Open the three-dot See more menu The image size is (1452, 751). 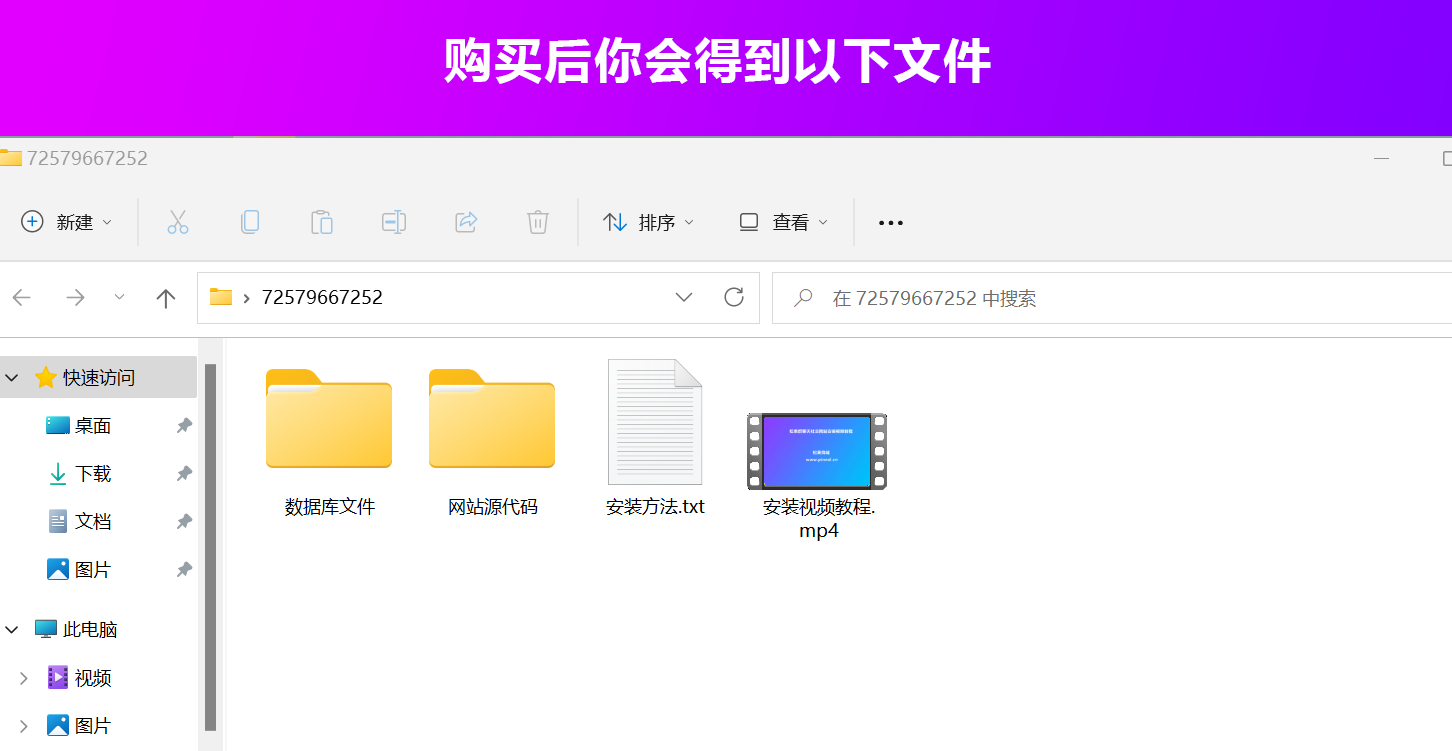coord(890,223)
